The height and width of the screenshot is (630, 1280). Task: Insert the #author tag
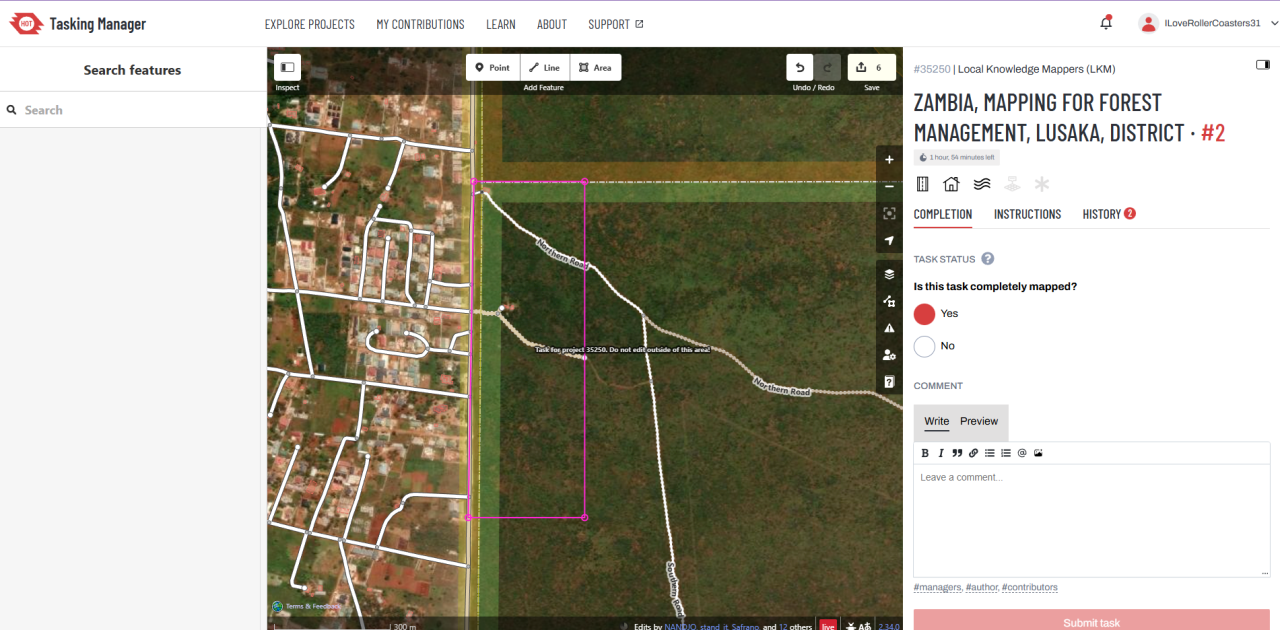[x=982, y=587]
